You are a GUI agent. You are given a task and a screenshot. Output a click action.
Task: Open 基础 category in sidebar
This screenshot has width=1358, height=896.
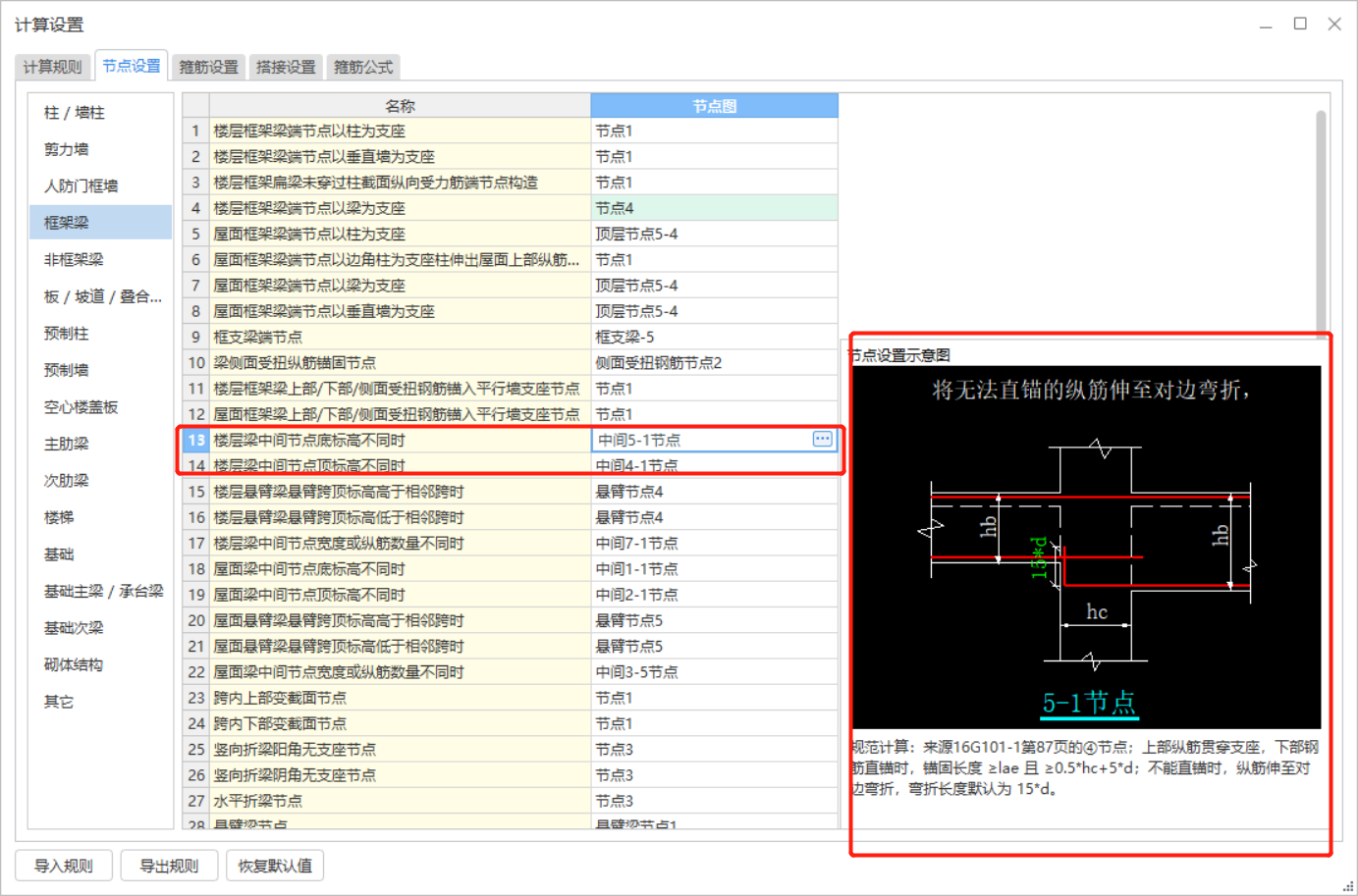click(x=100, y=554)
